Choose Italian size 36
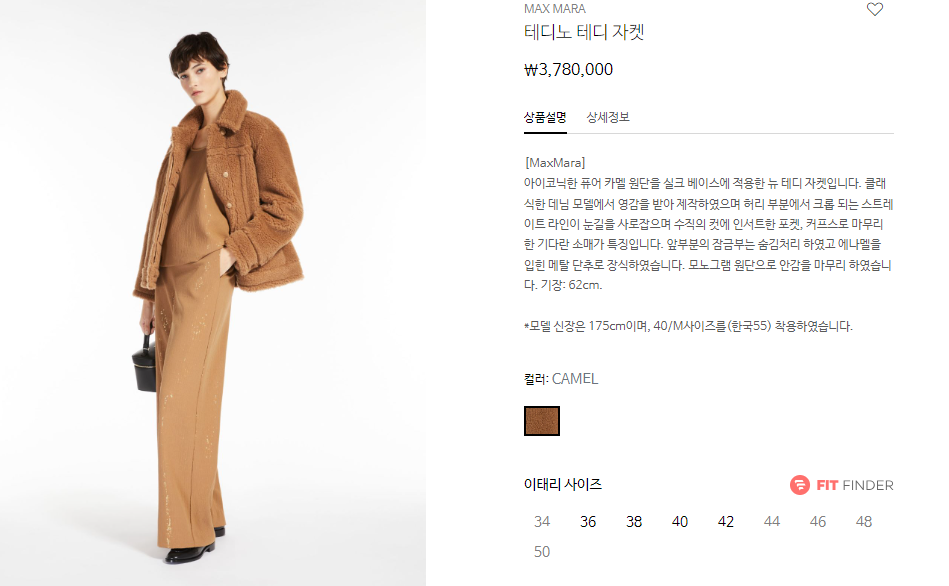 (588, 521)
